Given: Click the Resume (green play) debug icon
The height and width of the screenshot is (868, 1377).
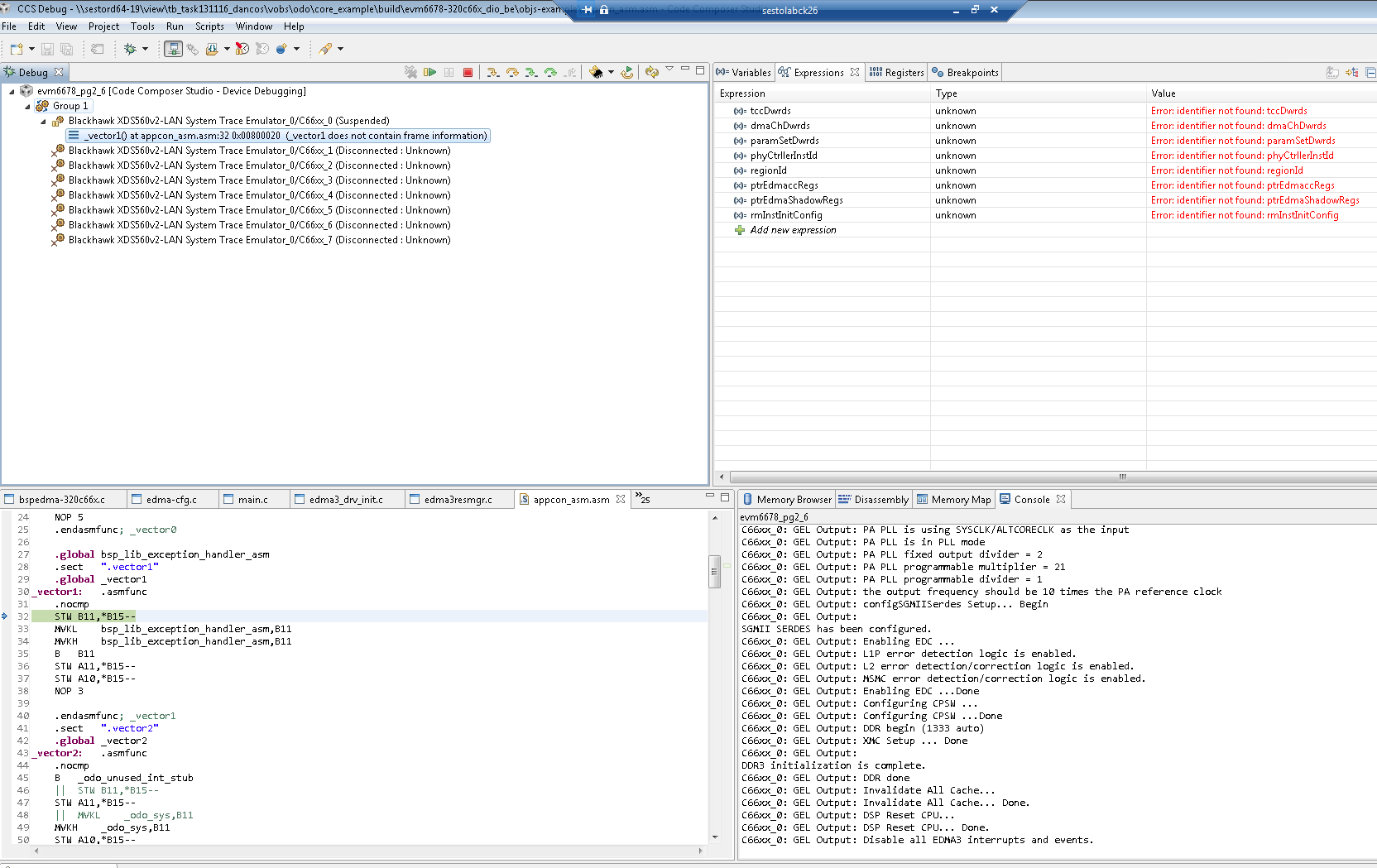Looking at the screenshot, I should pos(429,72).
